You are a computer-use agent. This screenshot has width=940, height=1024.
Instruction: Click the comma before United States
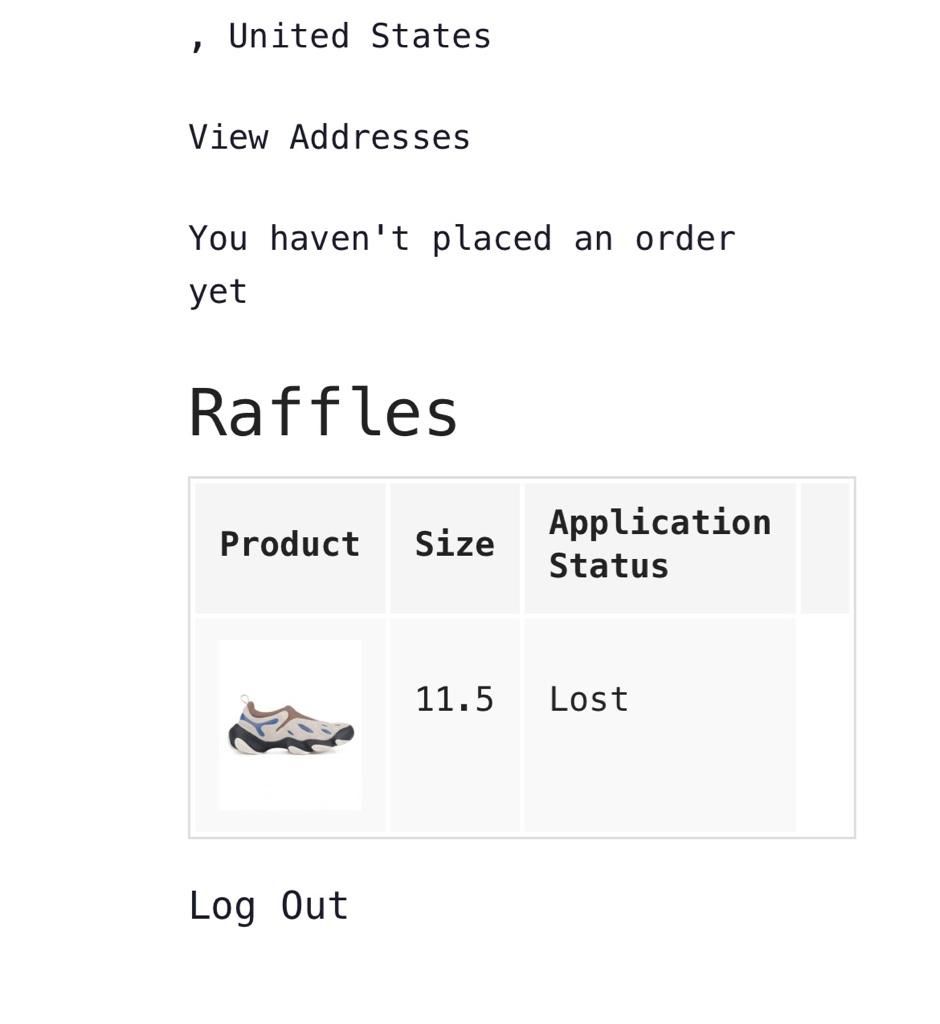198,42
